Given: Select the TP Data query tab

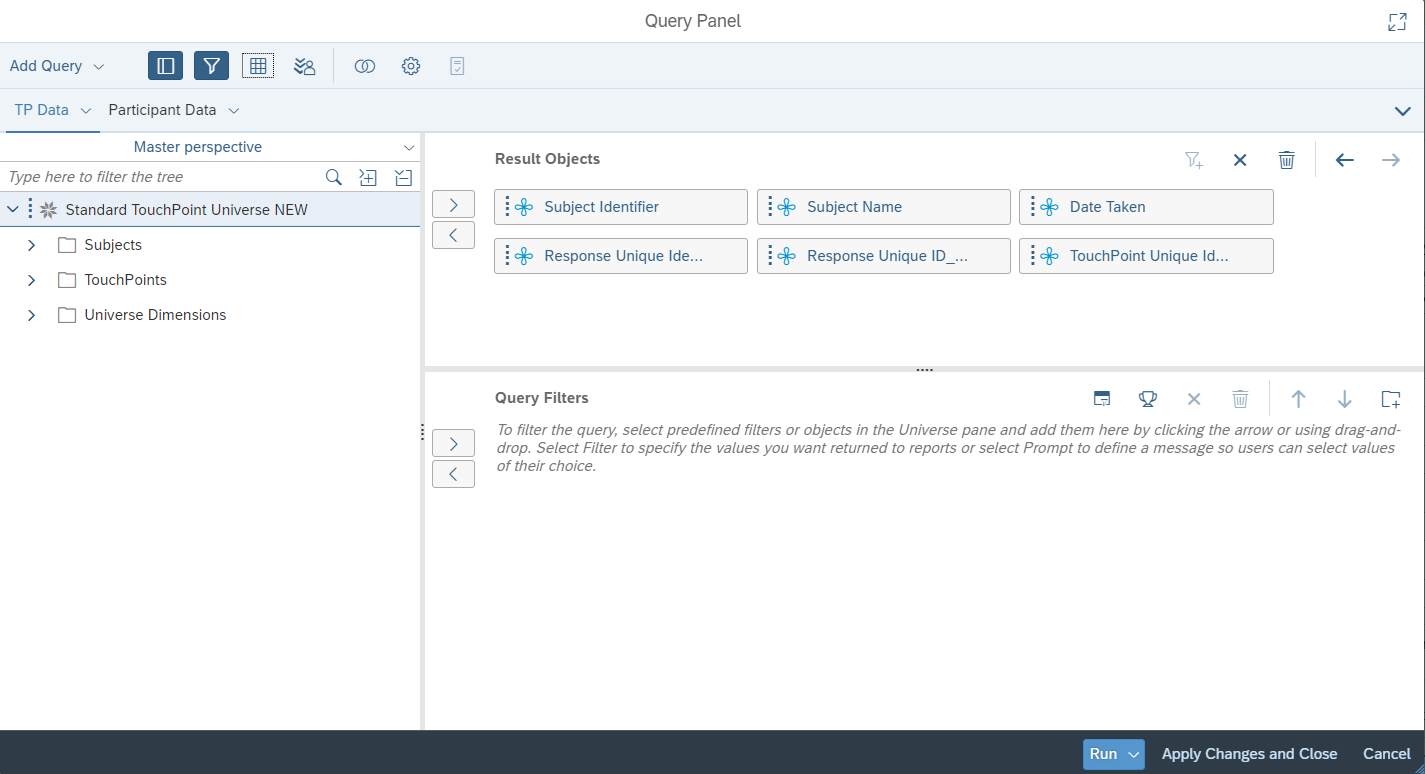Looking at the screenshot, I should (x=41, y=110).
